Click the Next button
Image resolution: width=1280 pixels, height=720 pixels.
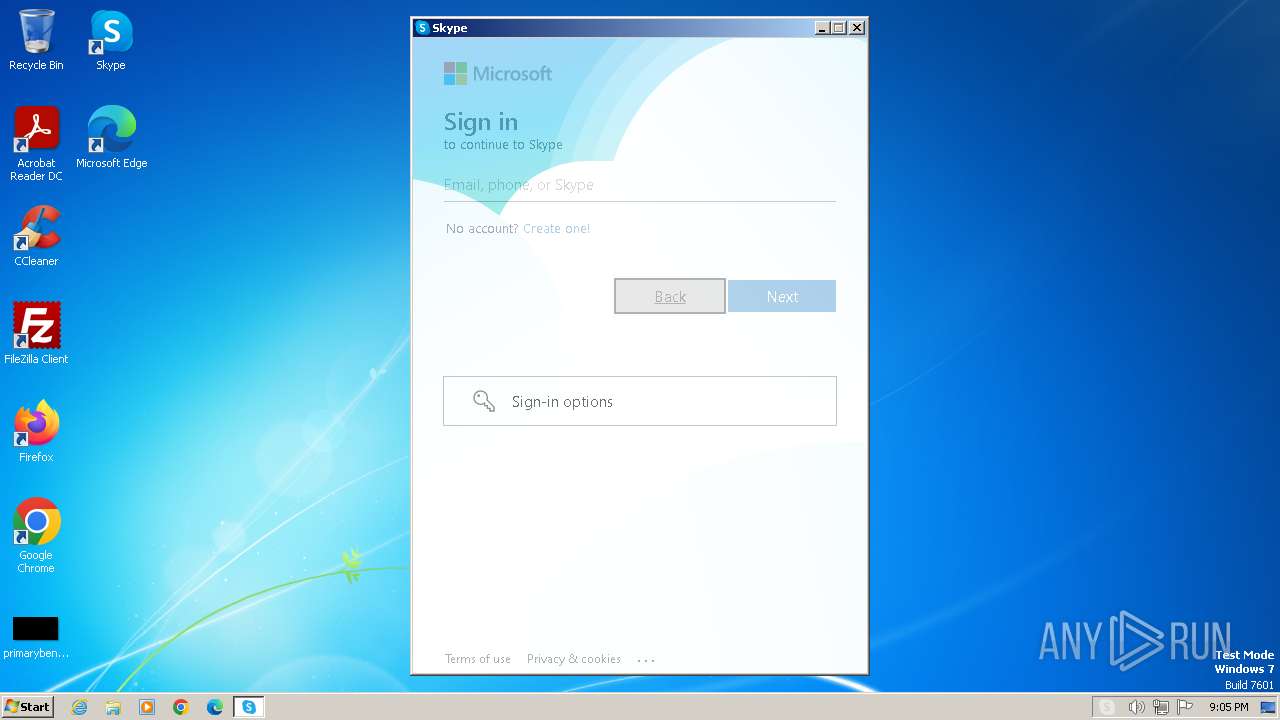pos(782,296)
